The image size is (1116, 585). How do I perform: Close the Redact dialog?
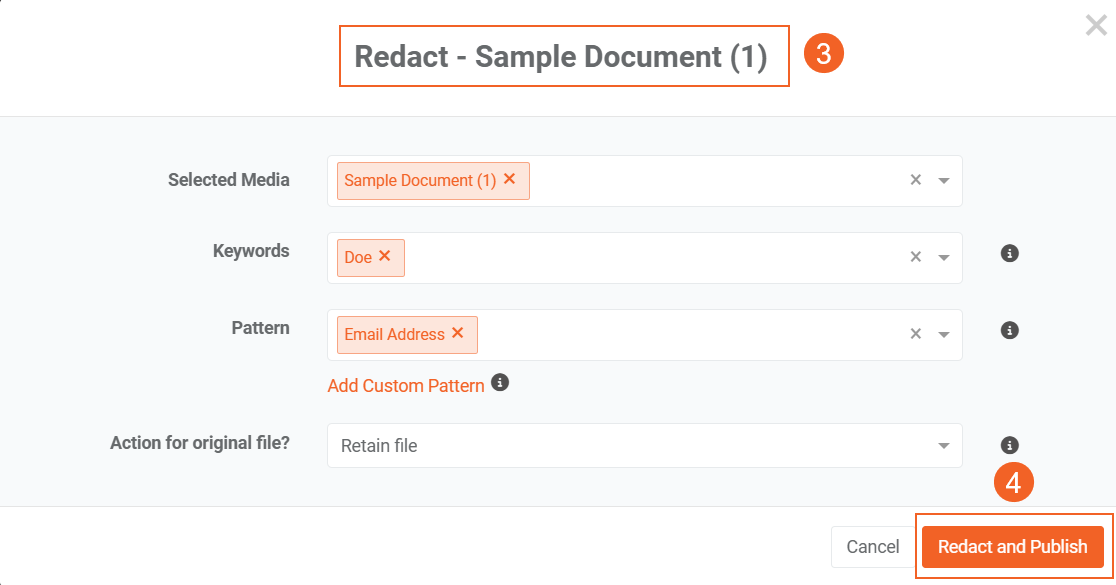coord(1096,26)
